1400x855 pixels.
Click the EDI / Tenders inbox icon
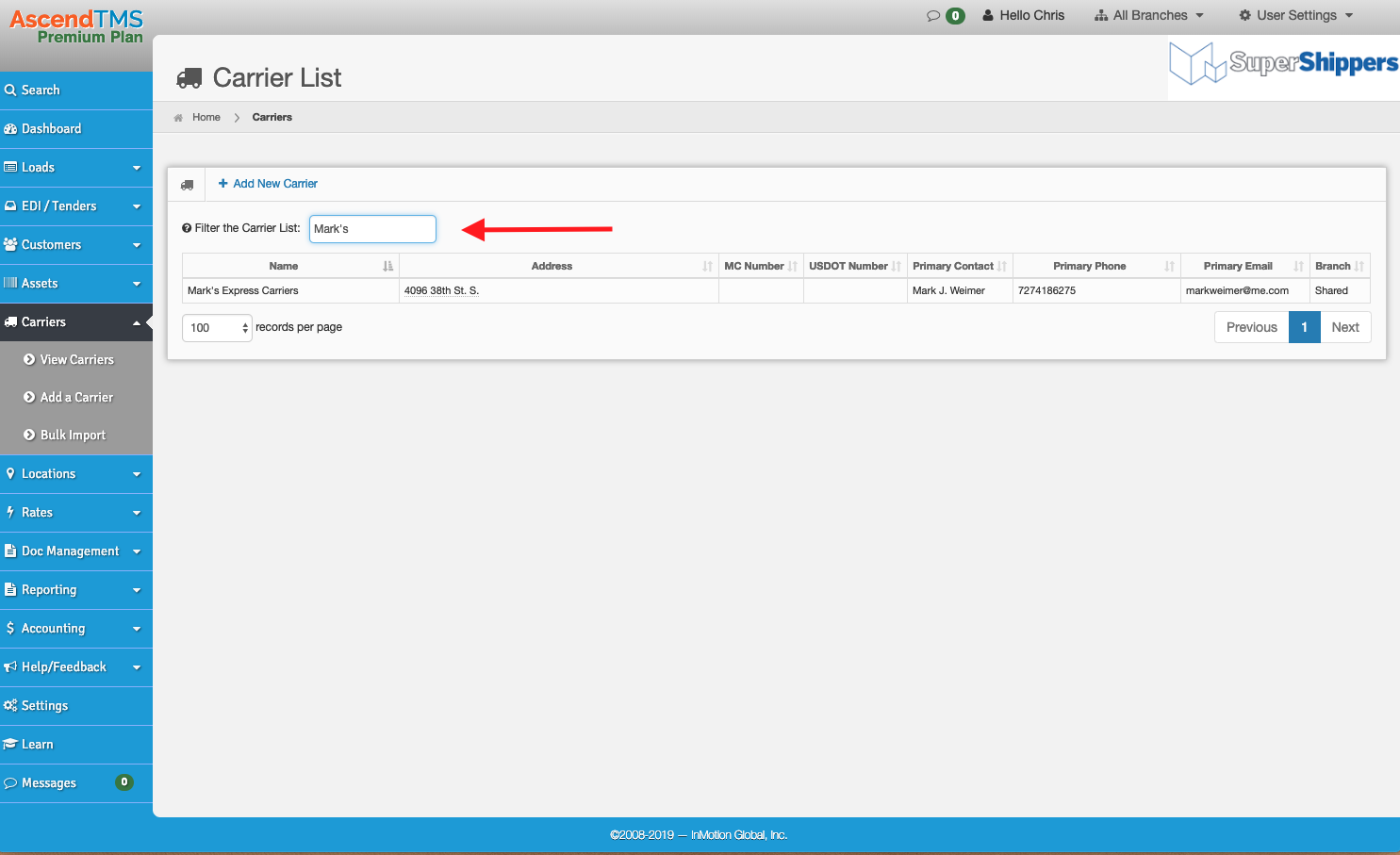(x=10, y=206)
